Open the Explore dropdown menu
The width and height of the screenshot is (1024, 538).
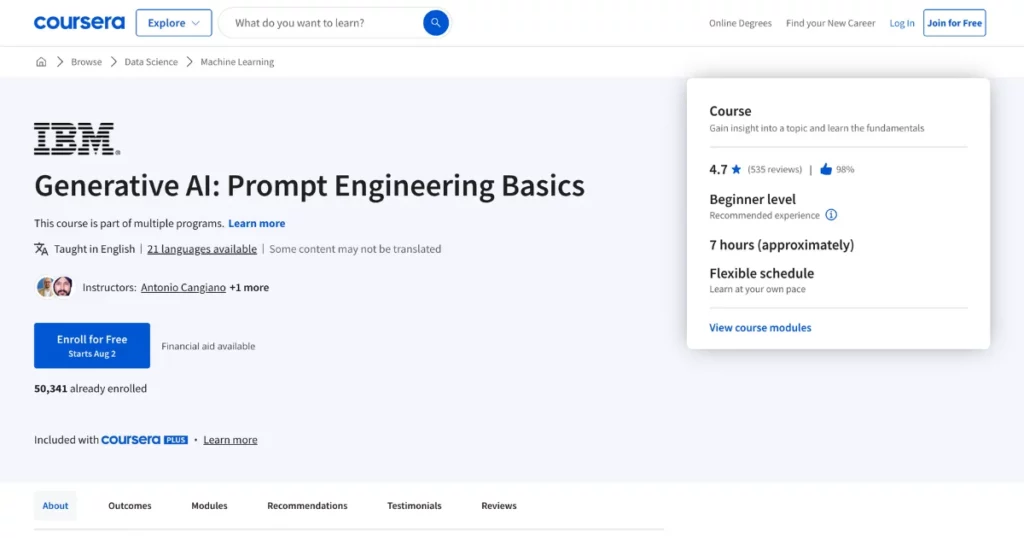point(174,23)
